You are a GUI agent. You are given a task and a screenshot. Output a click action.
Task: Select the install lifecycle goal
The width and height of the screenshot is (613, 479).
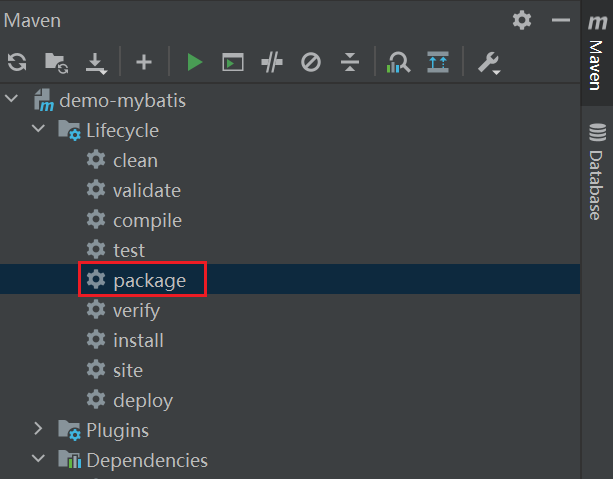tap(138, 340)
